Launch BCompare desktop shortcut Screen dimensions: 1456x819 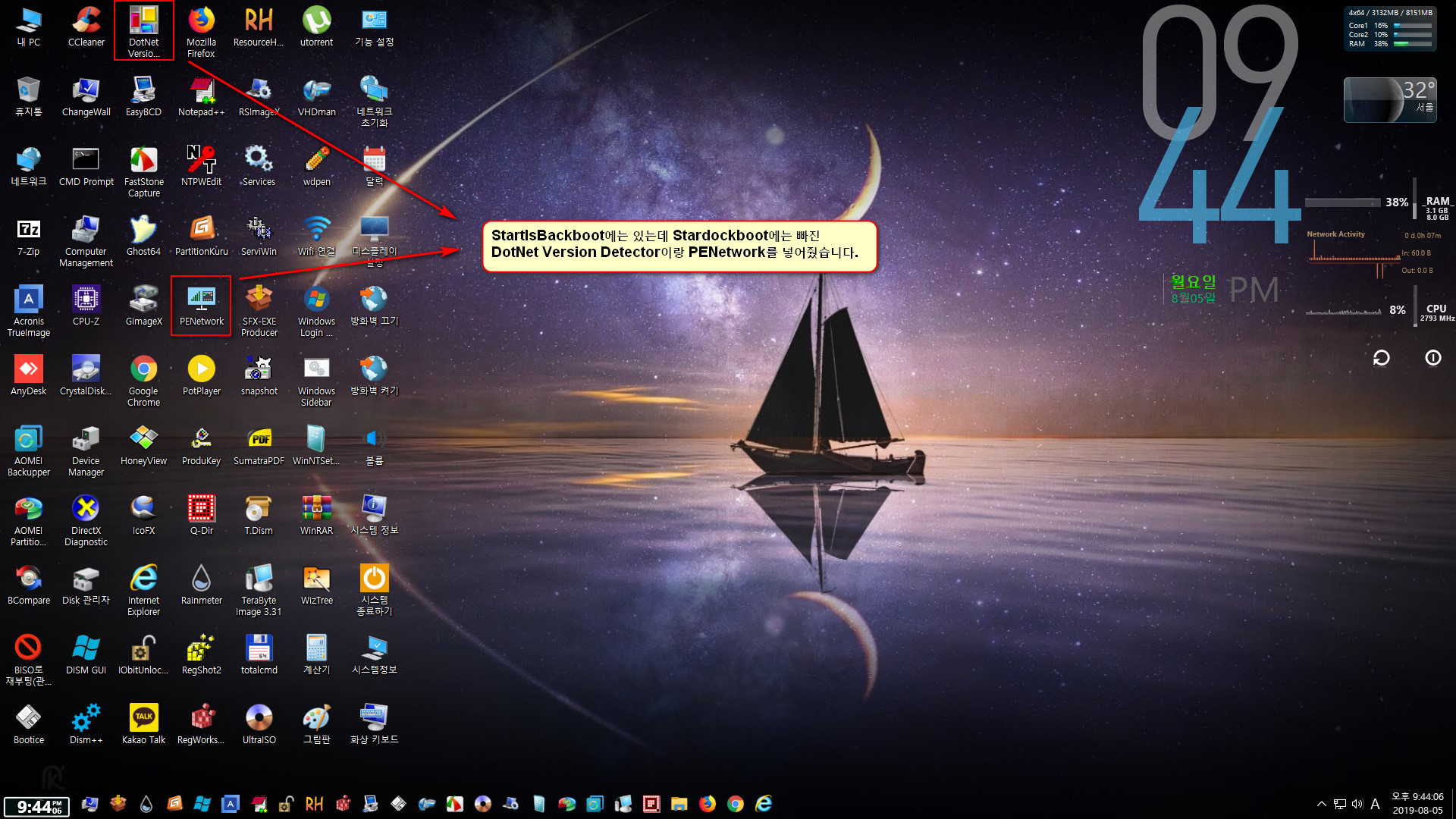coord(28,585)
